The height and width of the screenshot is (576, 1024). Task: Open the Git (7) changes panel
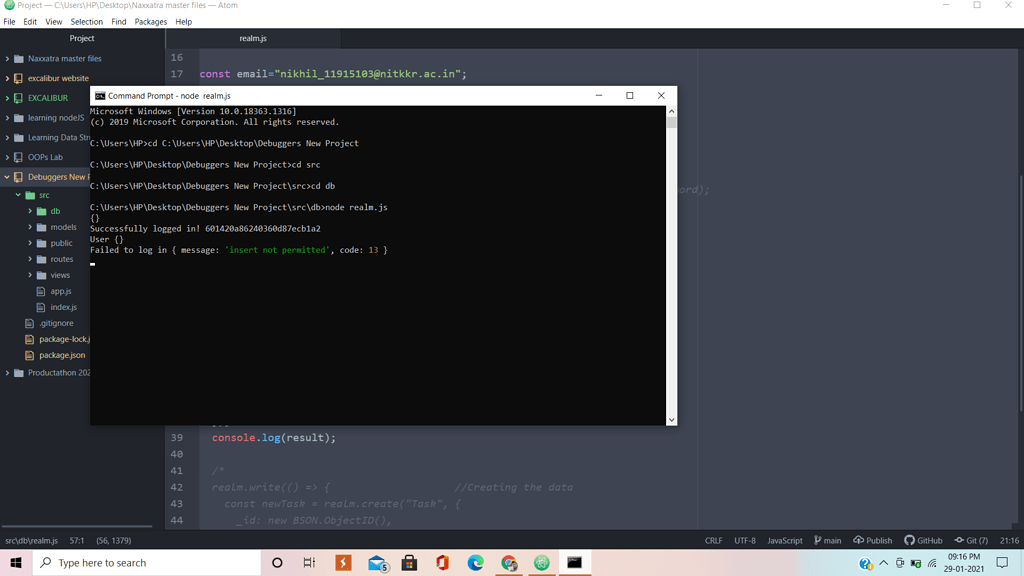[971, 540]
